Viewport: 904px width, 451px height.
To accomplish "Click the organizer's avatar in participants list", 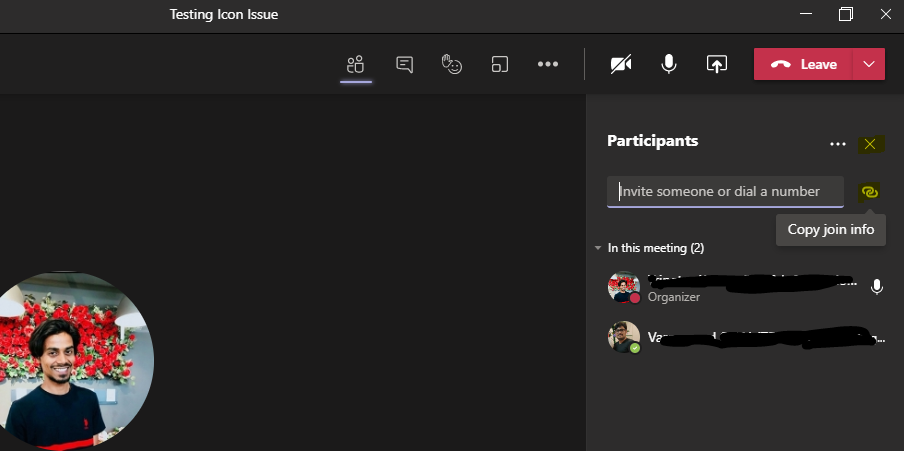I will coord(624,287).
